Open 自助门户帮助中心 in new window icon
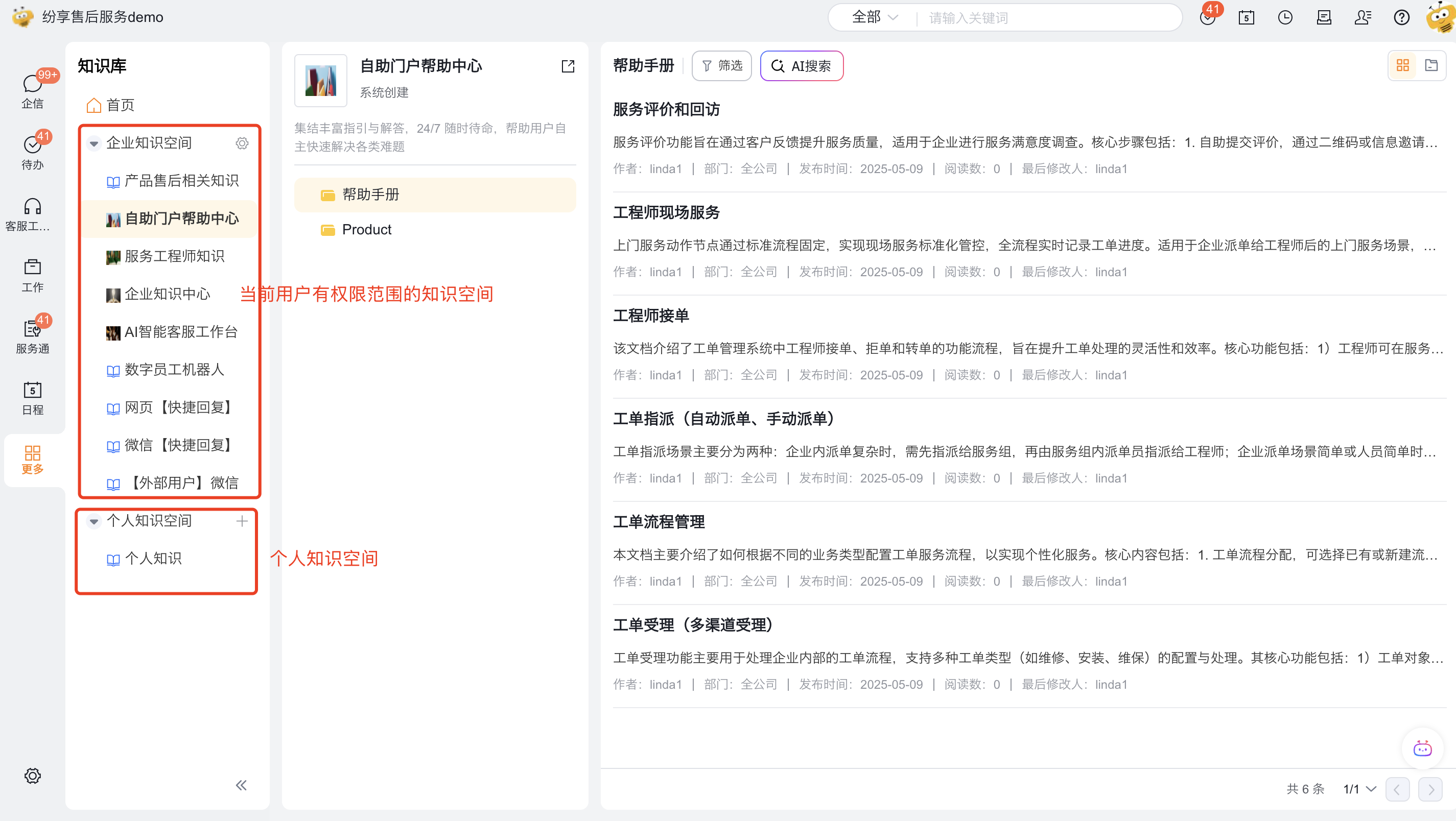 click(568, 66)
